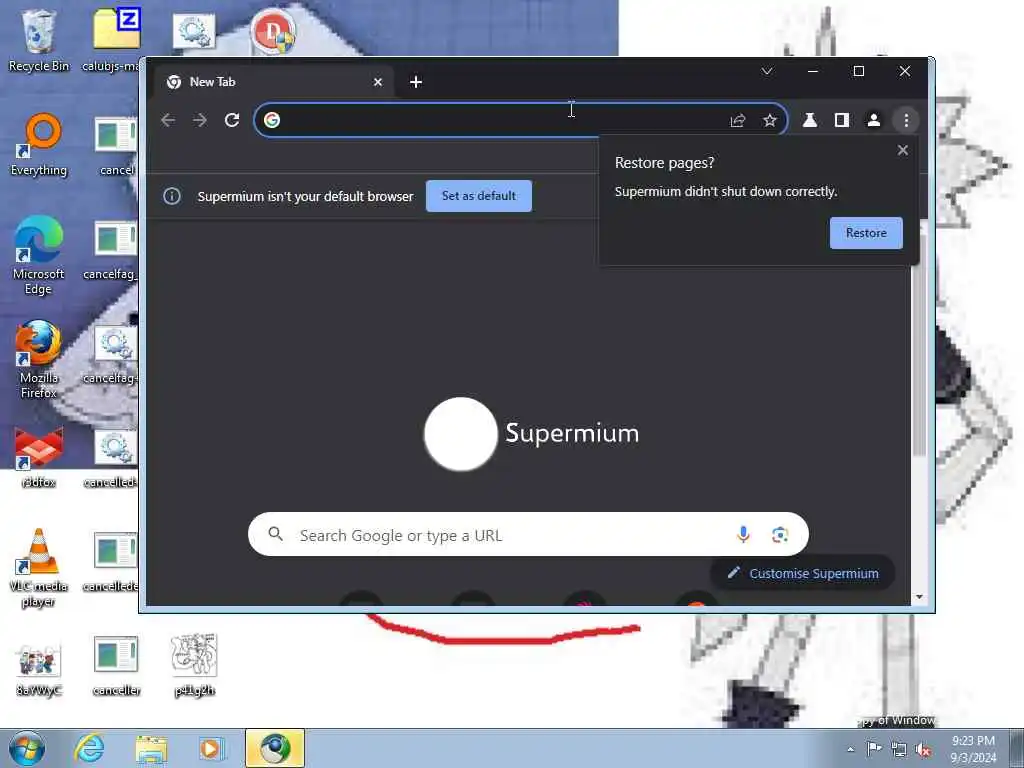Show hidden tray icons arrow
The width and height of the screenshot is (1024, 768).
point(850,749)
